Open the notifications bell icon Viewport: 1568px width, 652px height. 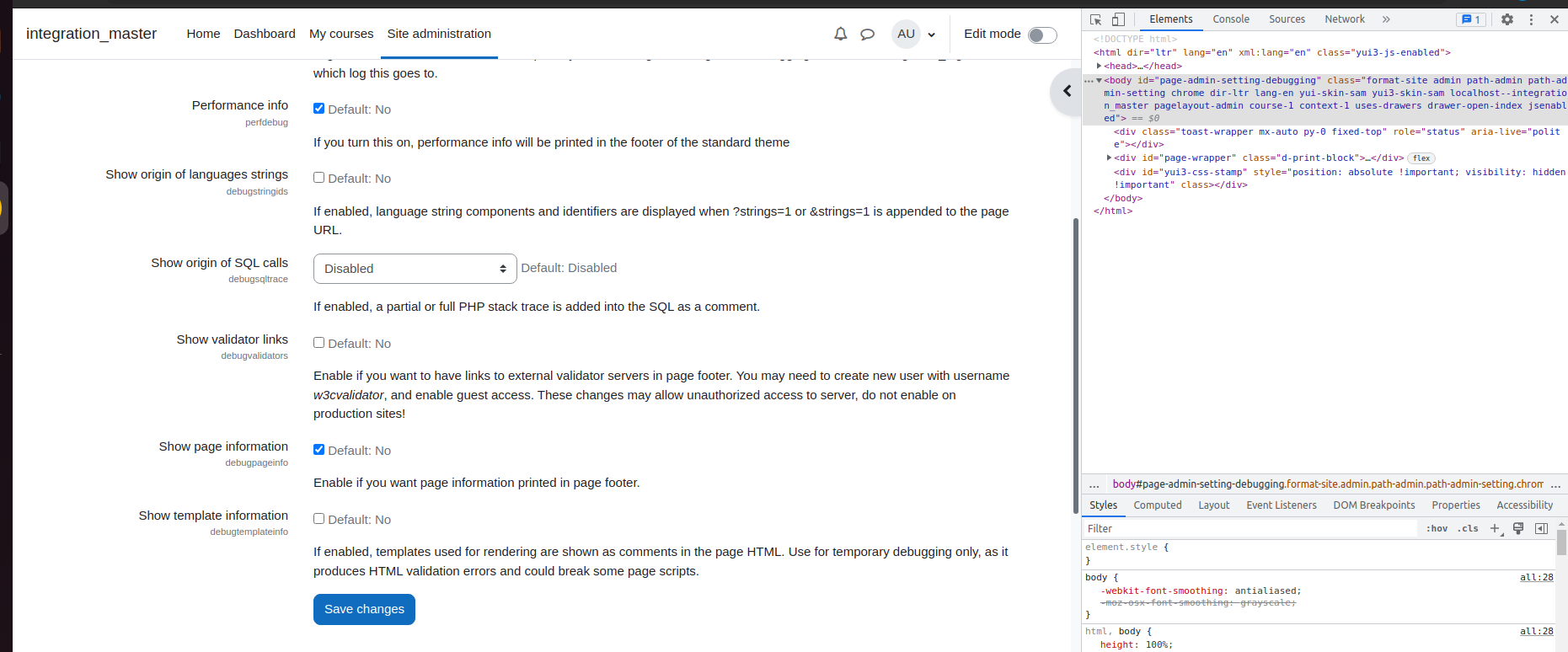tap(840, 34)
